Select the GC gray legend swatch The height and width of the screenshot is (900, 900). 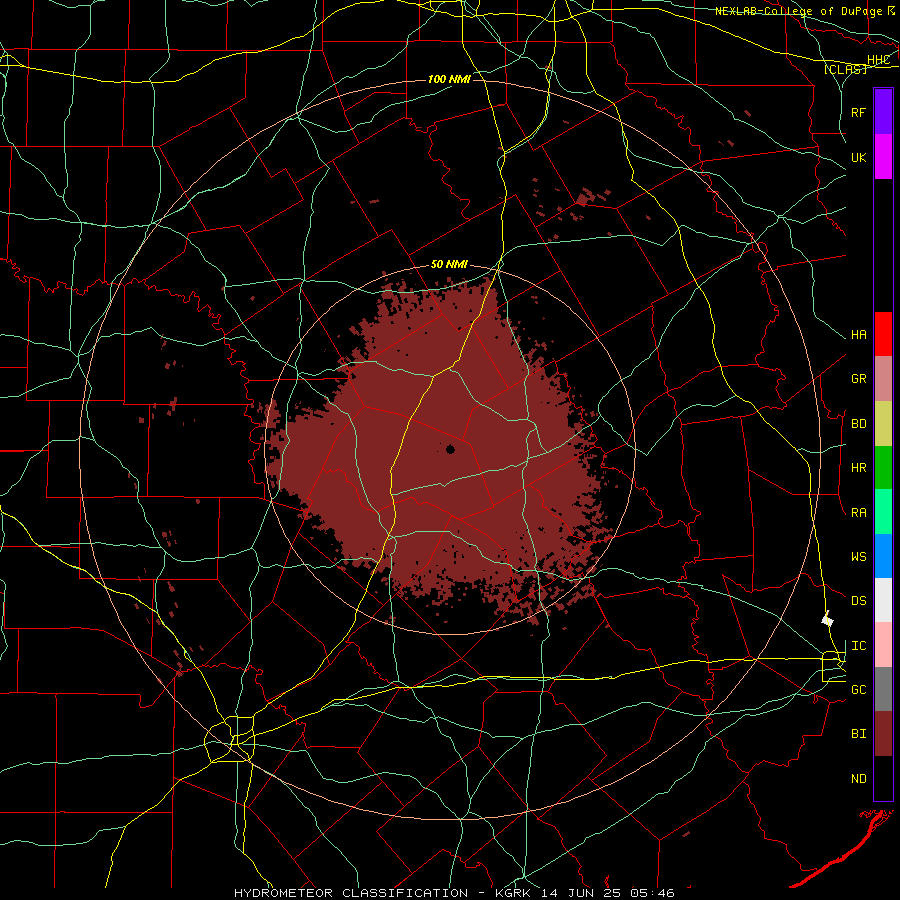point(883,689)
